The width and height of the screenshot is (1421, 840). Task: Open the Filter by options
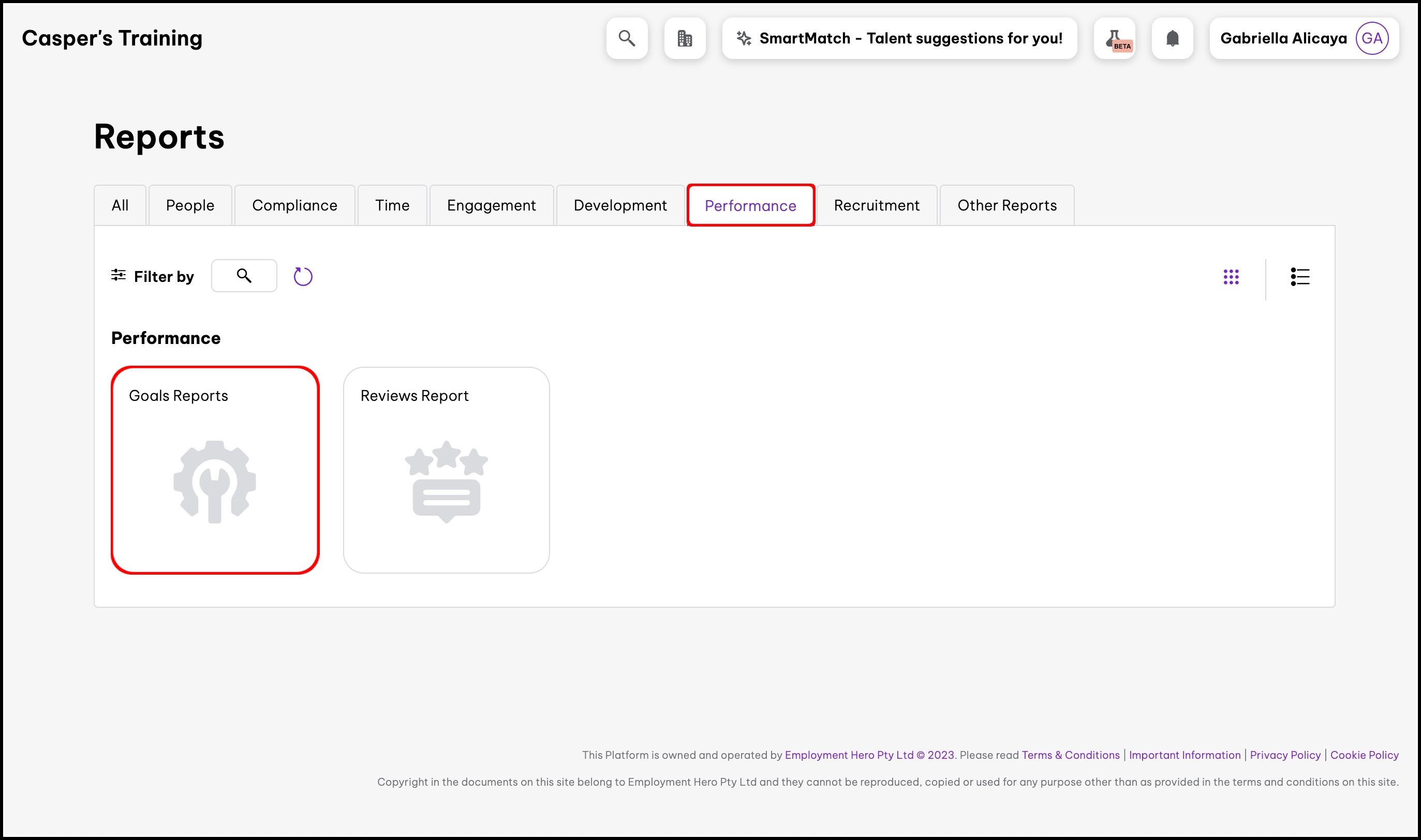152,276
